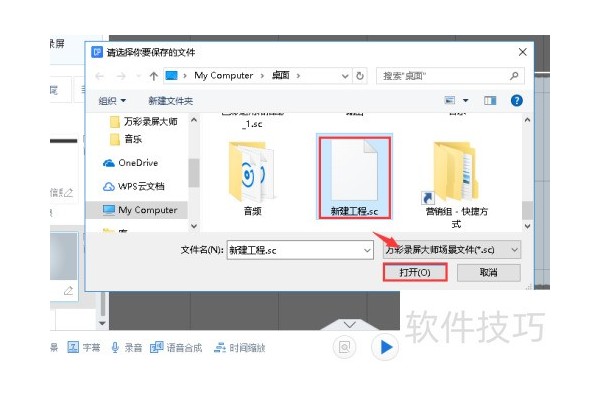Select the 新建工程.sc file
Viewport: 600px width, 400px height.
(x=354, y=178)
